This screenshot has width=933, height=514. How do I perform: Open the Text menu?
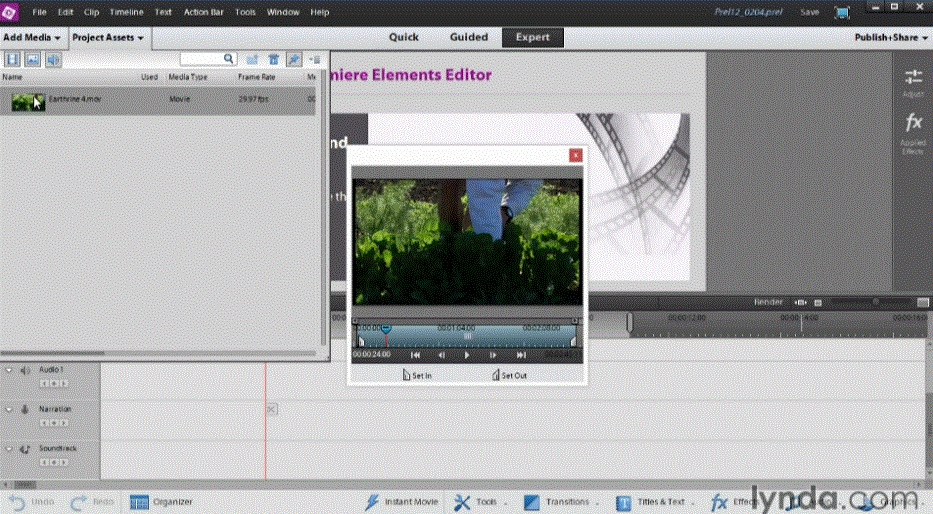163,12
